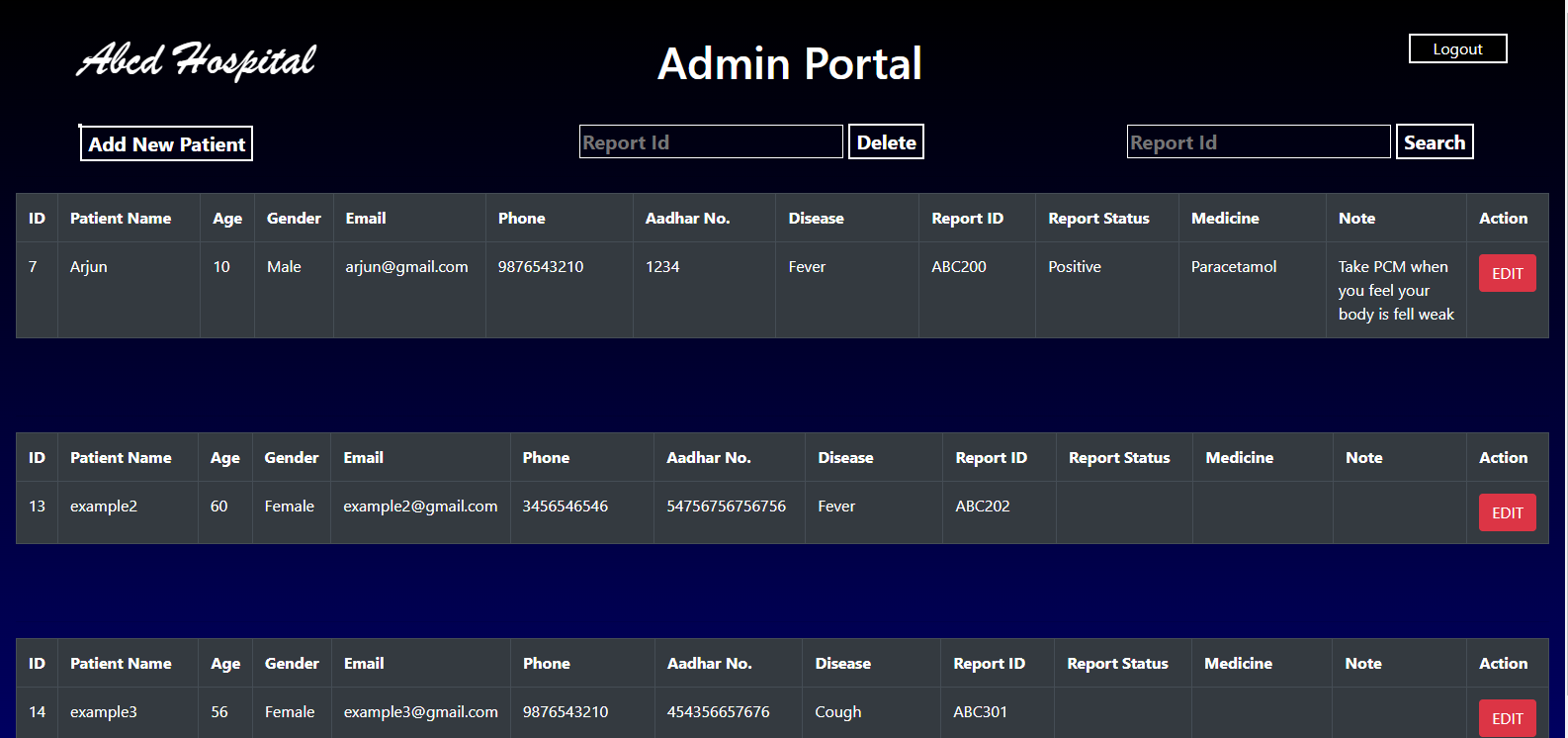Open the Add New Patient form
Viewport: 1568px width, 738px height.
[166, 143]
